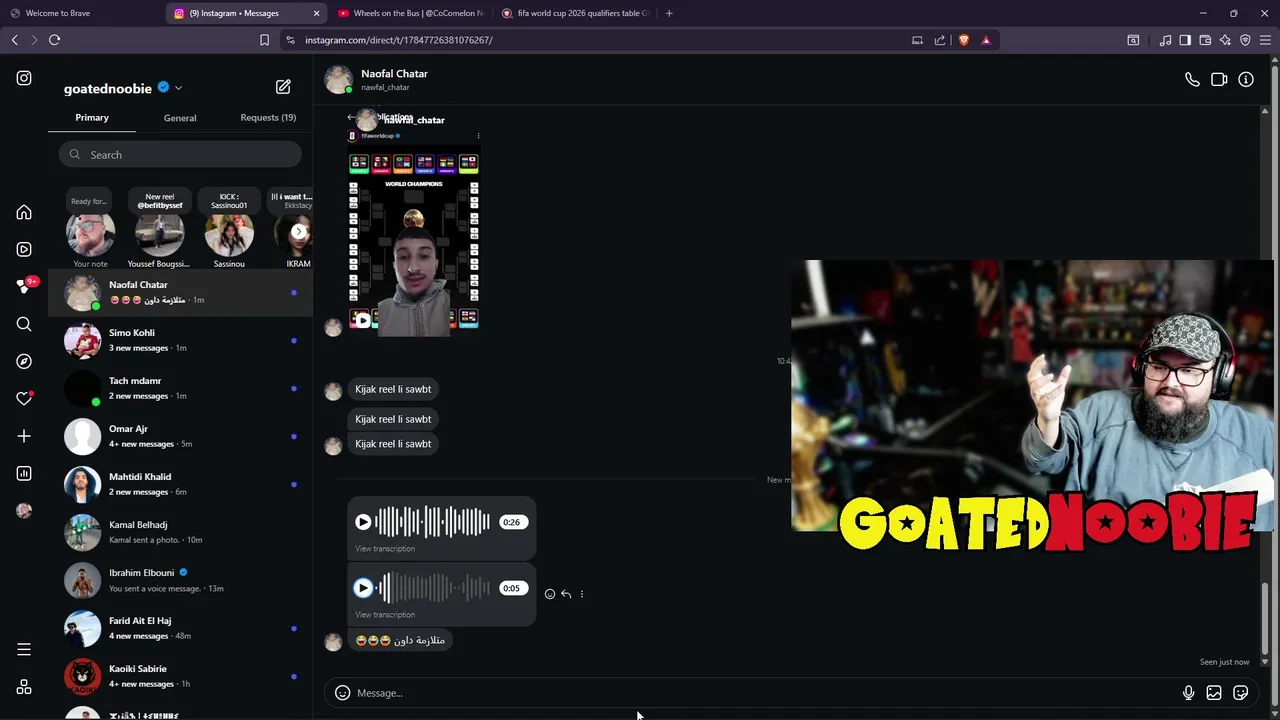Expand goatednoobie account switcher
This screenshot has height=720, width=1280.
pos(178,88)
